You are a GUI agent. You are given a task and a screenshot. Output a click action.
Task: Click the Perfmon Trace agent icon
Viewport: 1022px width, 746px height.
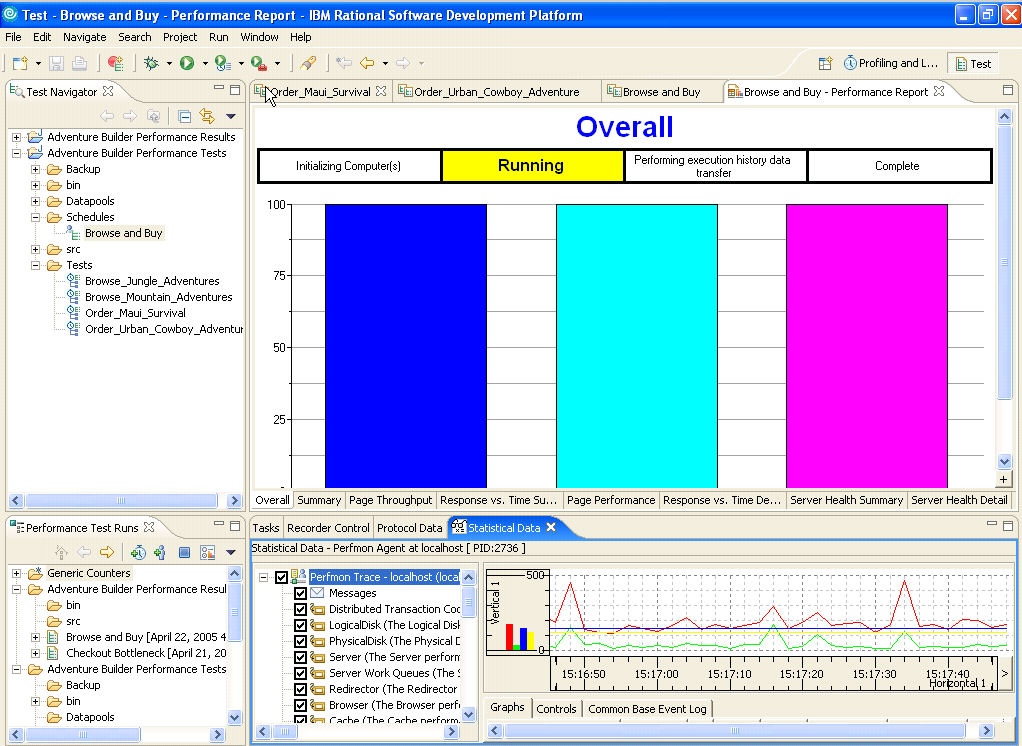pos(299,577)
